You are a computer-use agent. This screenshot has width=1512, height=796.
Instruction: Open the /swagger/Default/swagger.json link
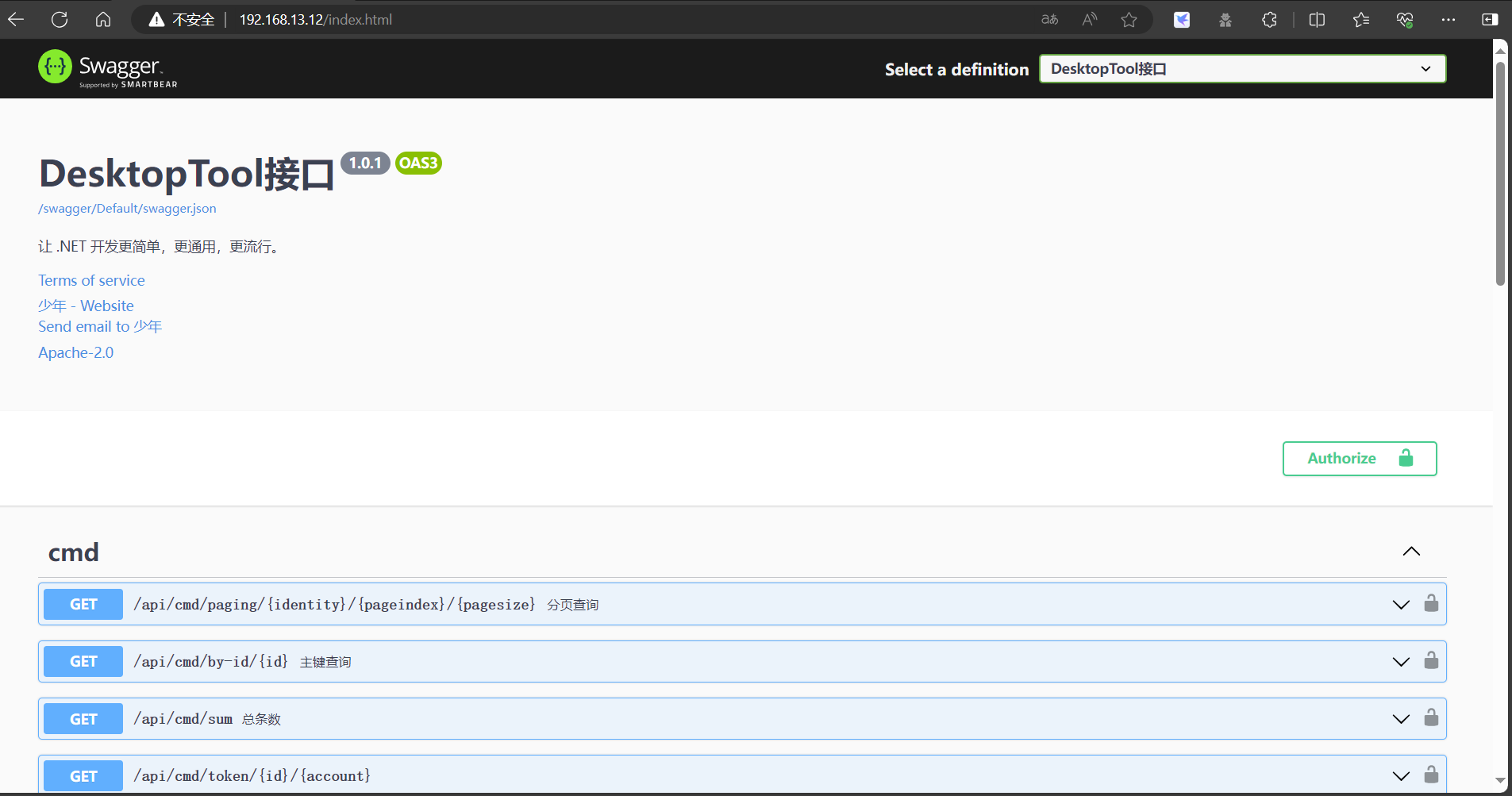[127, 209]
